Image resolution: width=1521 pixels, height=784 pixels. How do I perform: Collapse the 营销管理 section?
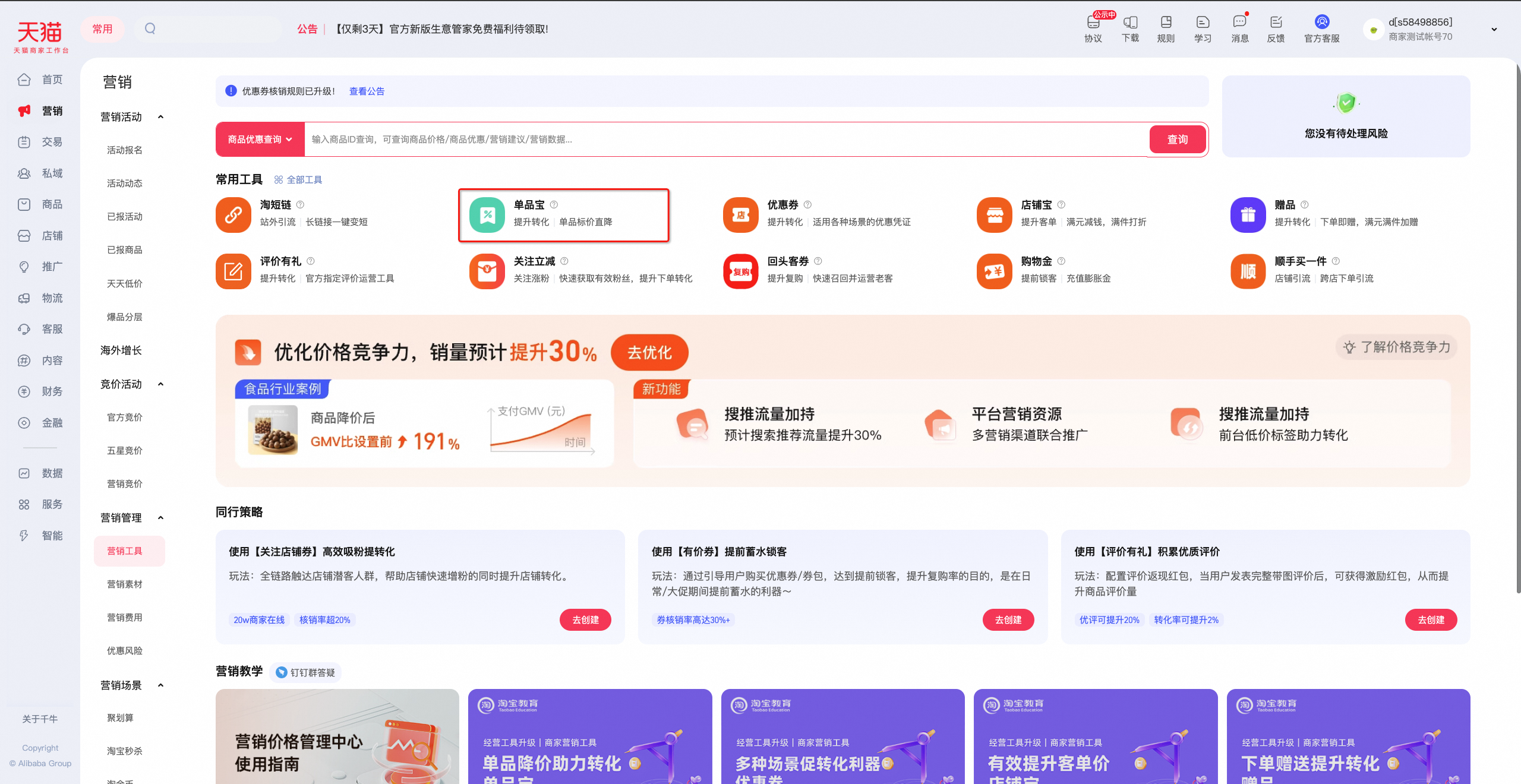click(x=160, y=518)
